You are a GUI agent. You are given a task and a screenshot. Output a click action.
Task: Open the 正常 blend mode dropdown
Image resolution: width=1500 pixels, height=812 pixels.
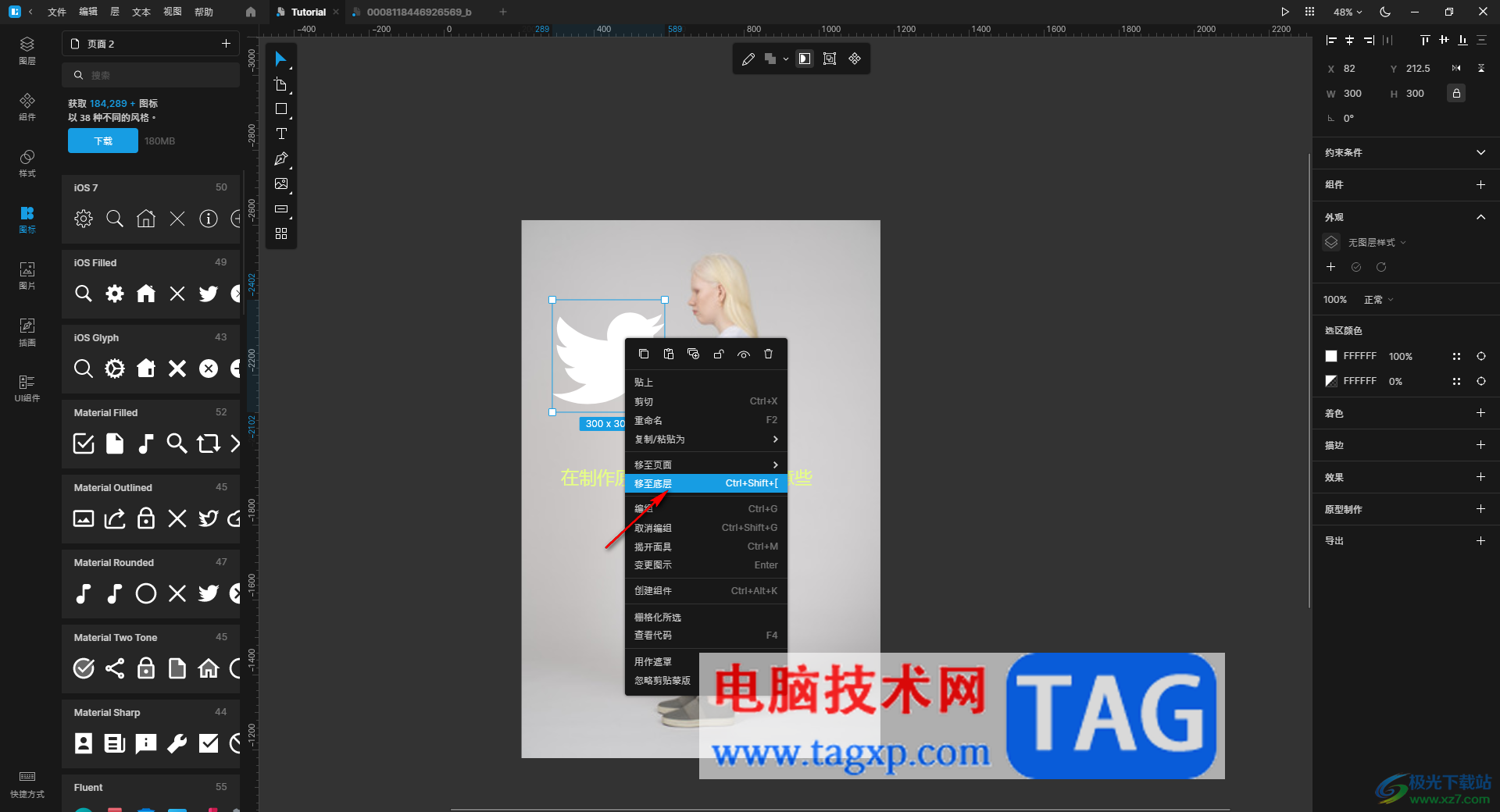[x=1378, y=300]
